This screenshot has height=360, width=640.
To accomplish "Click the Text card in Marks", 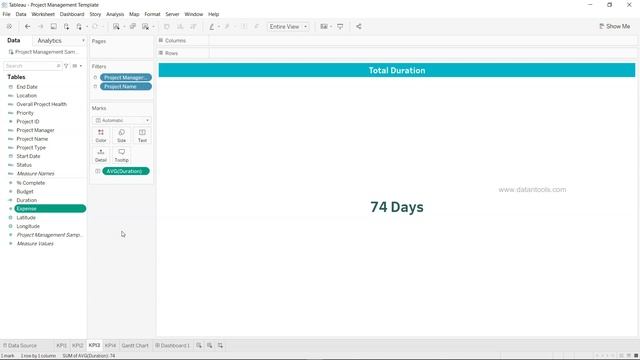I will [x=142, y=136].
